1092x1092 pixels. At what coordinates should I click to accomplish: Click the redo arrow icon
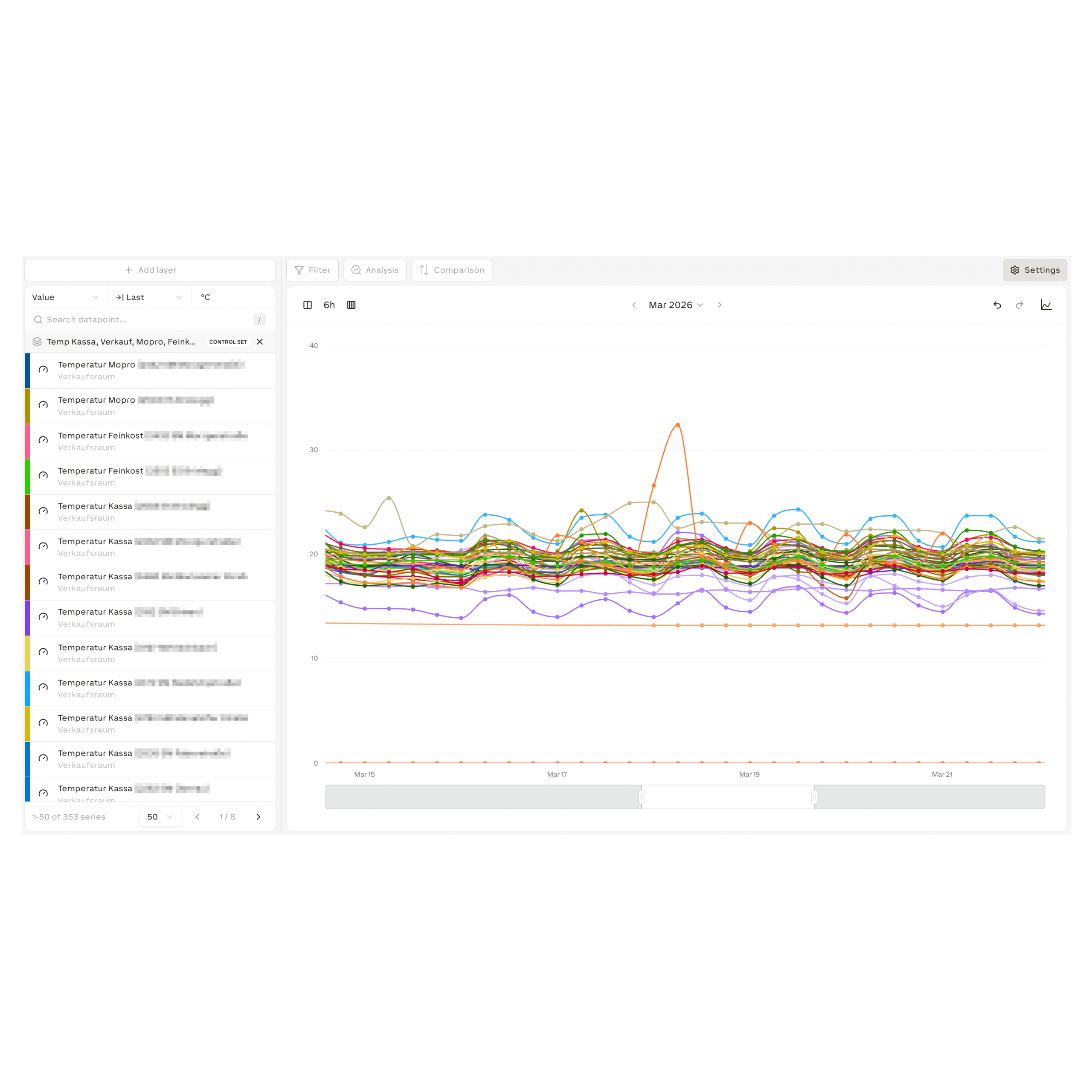click(1019, 305)
